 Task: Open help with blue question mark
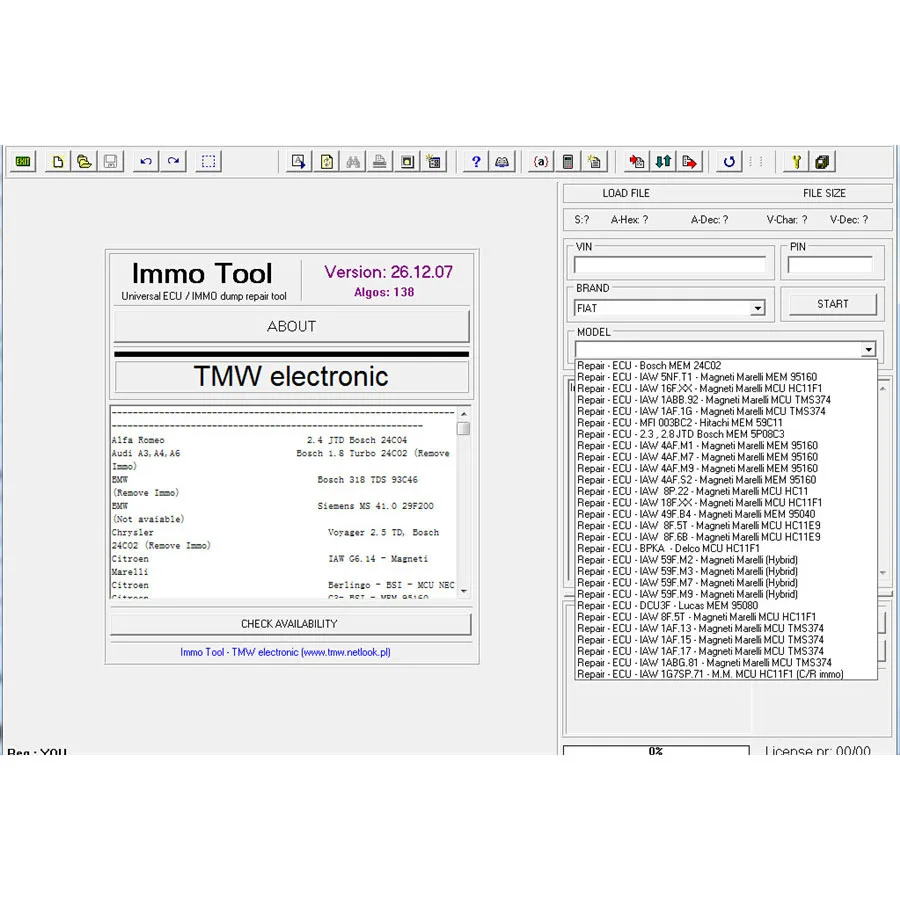476,161
